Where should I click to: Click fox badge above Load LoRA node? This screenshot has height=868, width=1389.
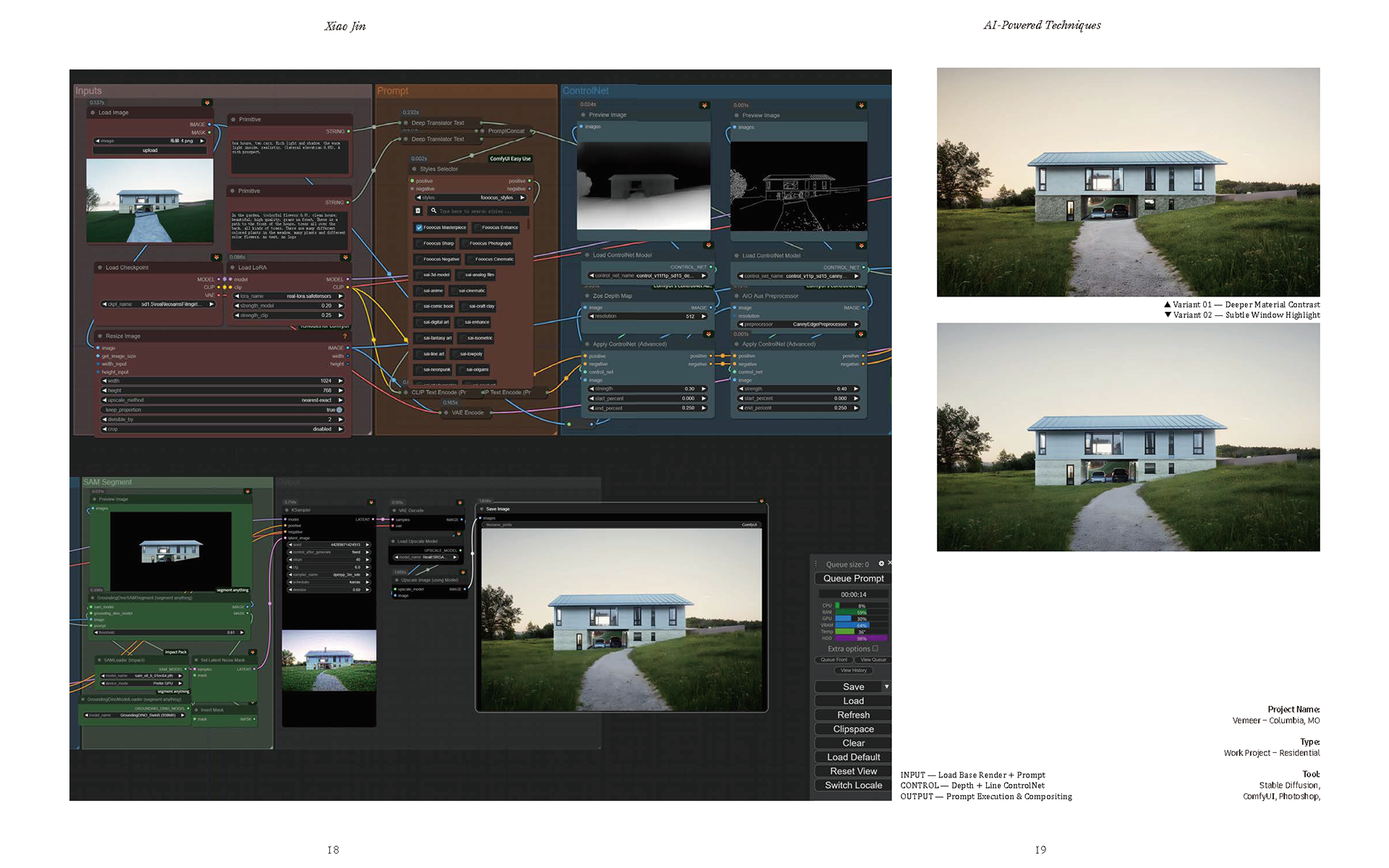(345, 258)
